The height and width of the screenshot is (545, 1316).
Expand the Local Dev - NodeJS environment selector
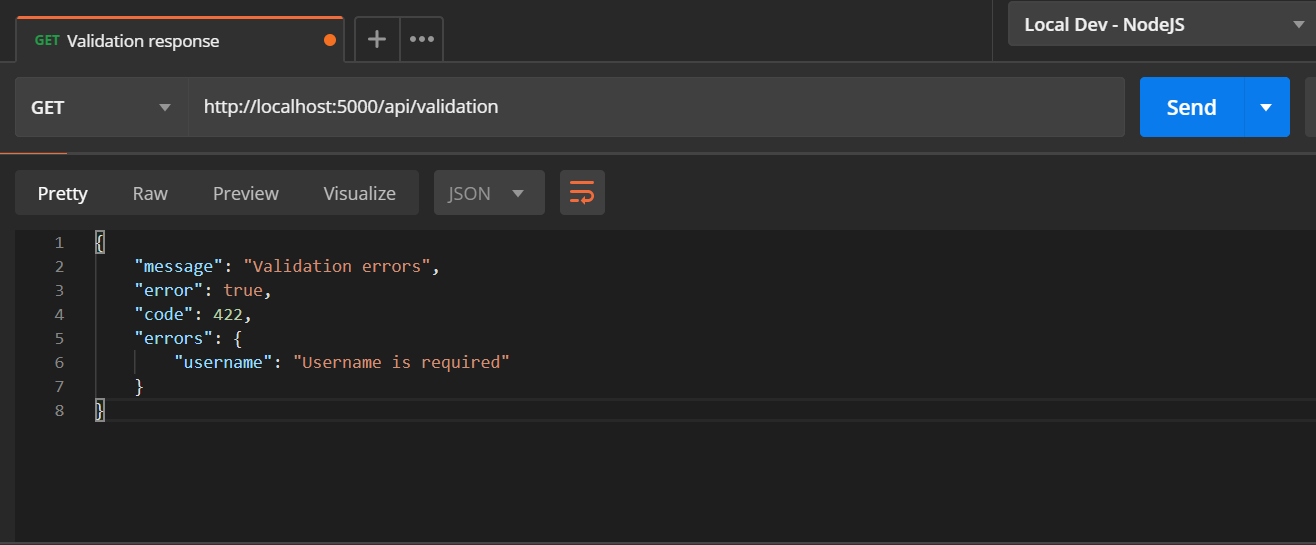tap(1162, 24)
